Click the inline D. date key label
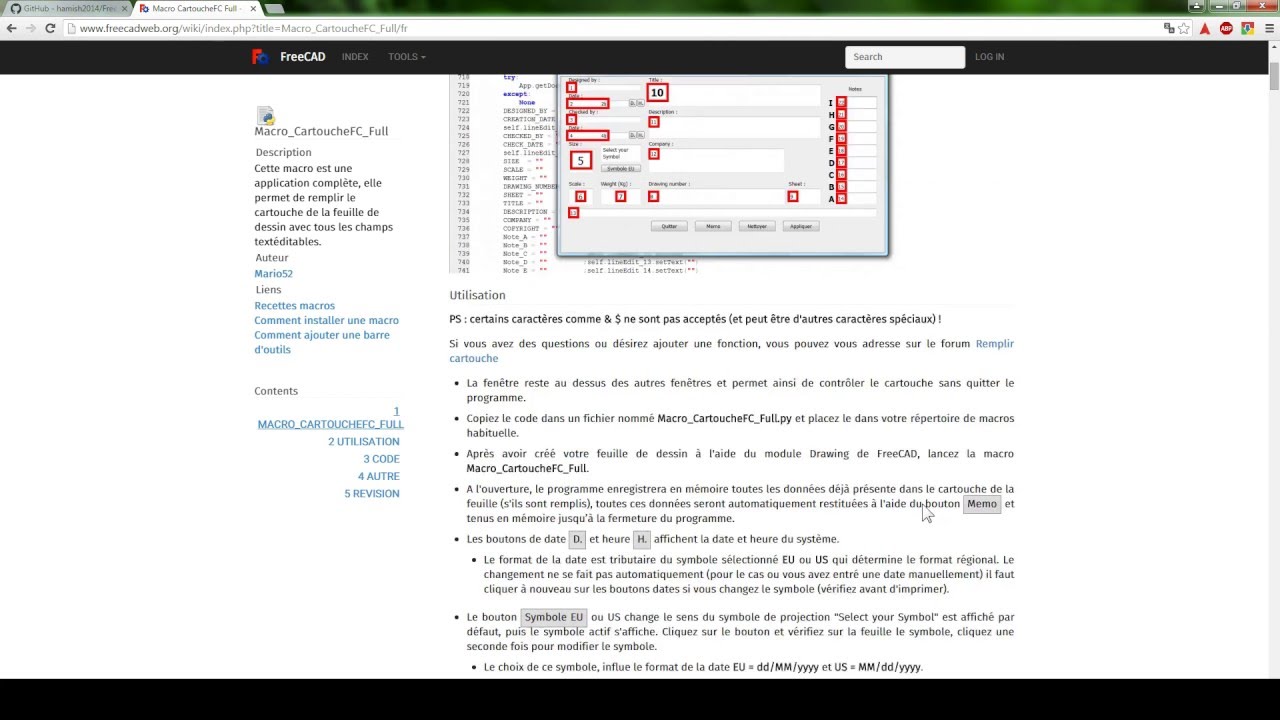This screenshot has height=720, width=1280. 577,539
